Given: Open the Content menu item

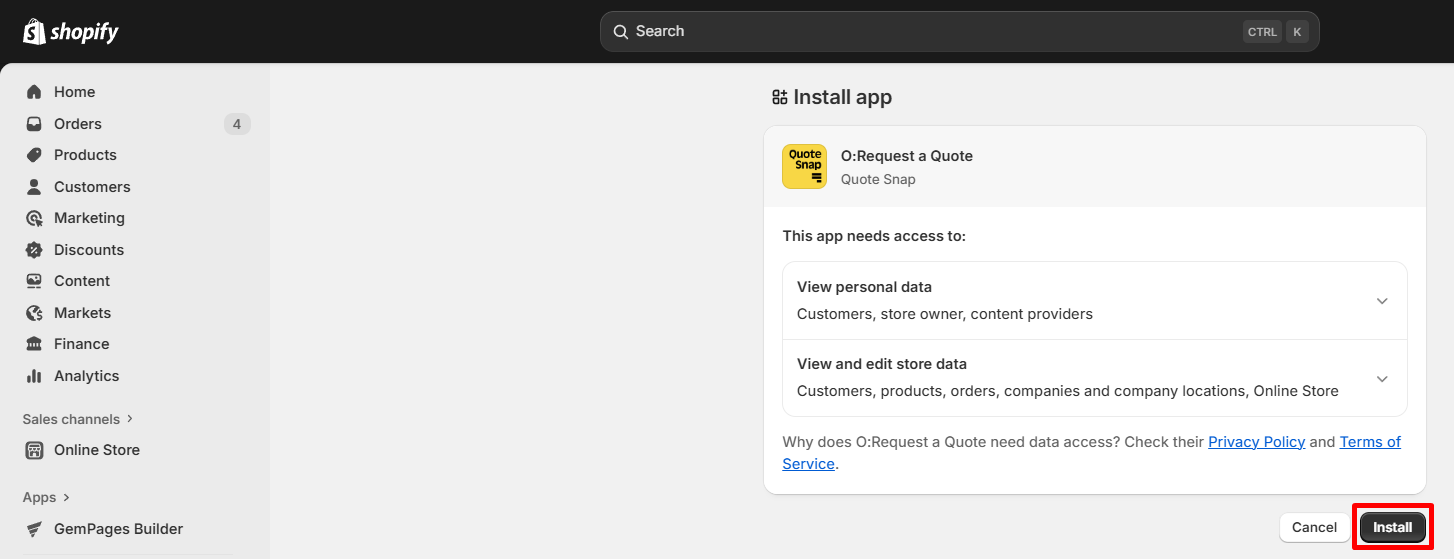Looking at the screenshot, I should coord(82,281).
